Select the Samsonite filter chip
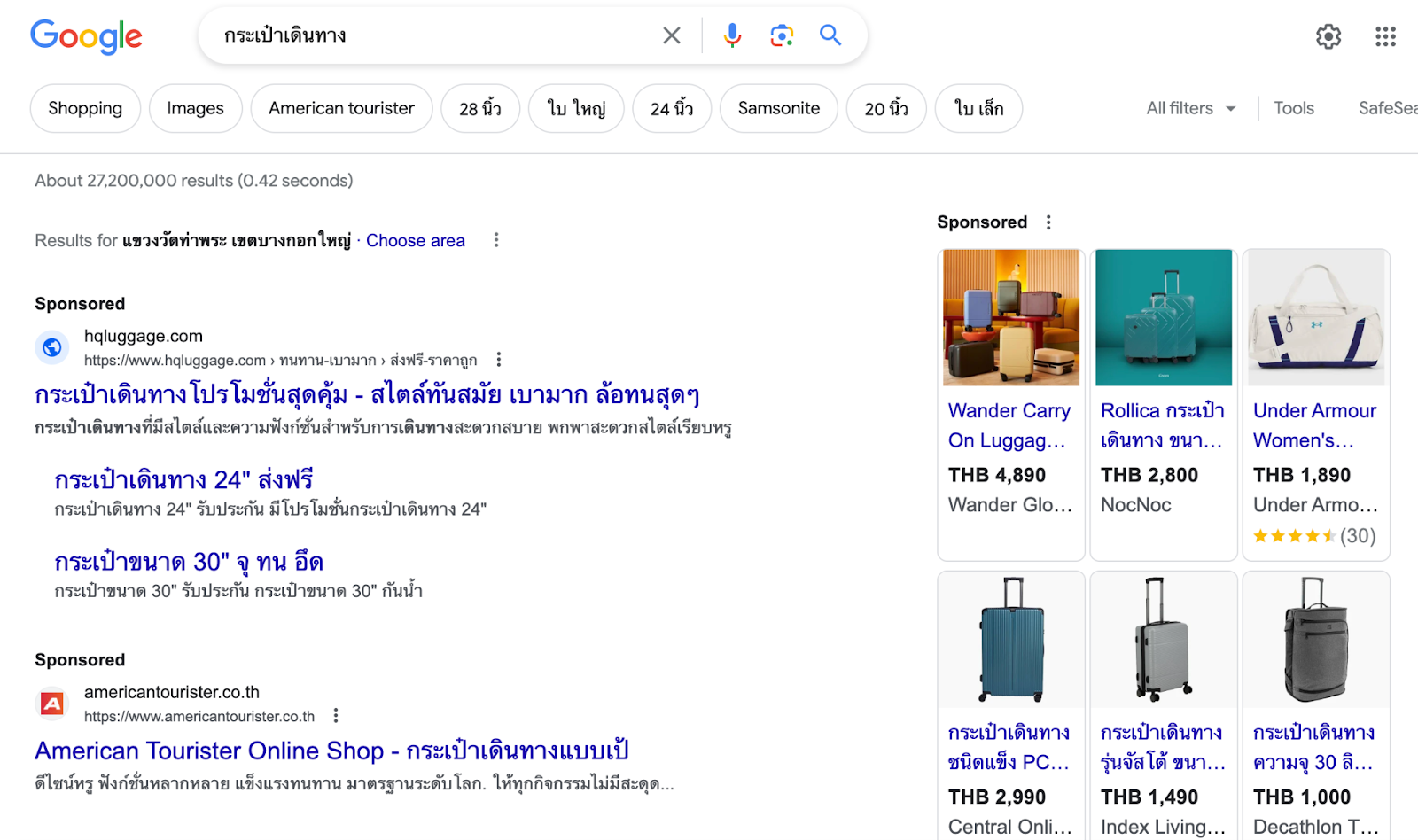The width and height of the screenshot is (1418, 840). tap(779, 108)
